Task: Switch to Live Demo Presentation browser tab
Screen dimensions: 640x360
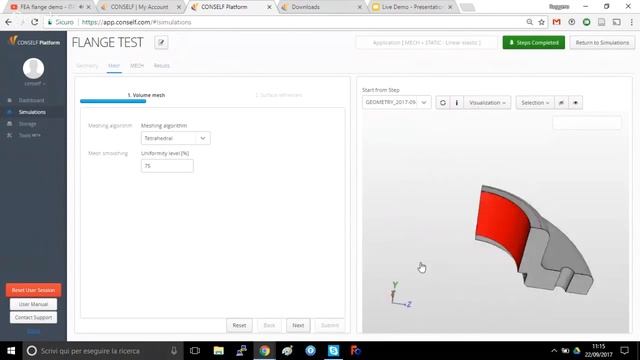Action: point(412,7)
